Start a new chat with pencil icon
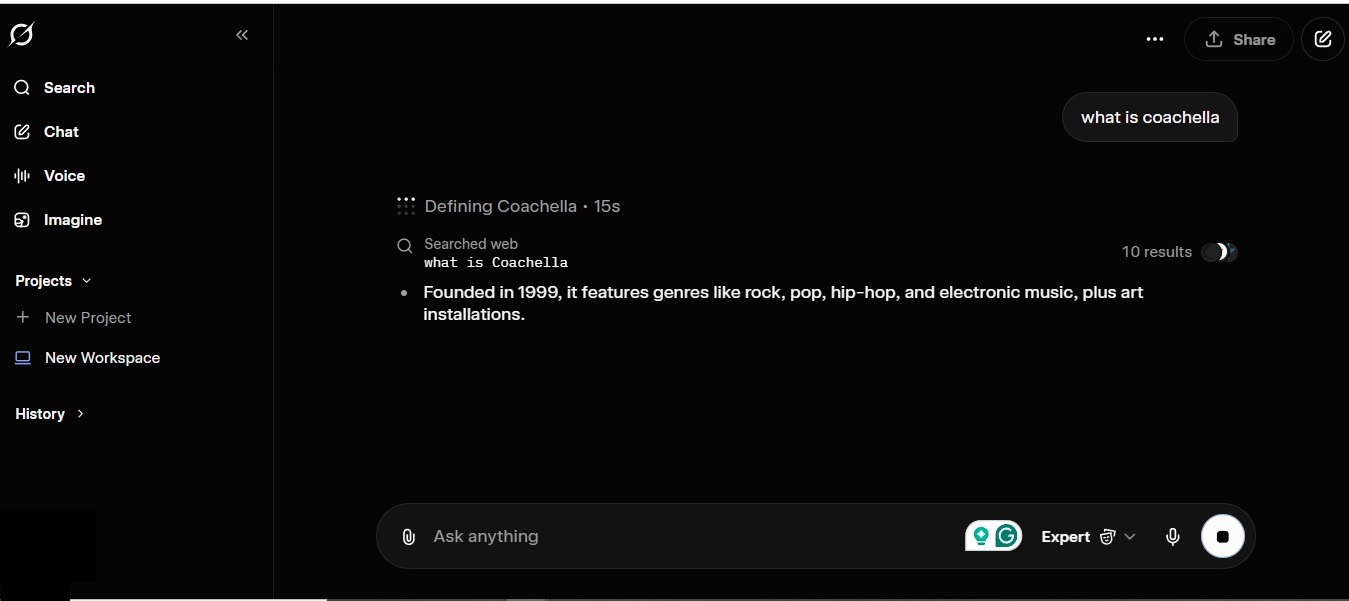The width and height of the screenshot is (1349, 601). [x=1323, y=39]
